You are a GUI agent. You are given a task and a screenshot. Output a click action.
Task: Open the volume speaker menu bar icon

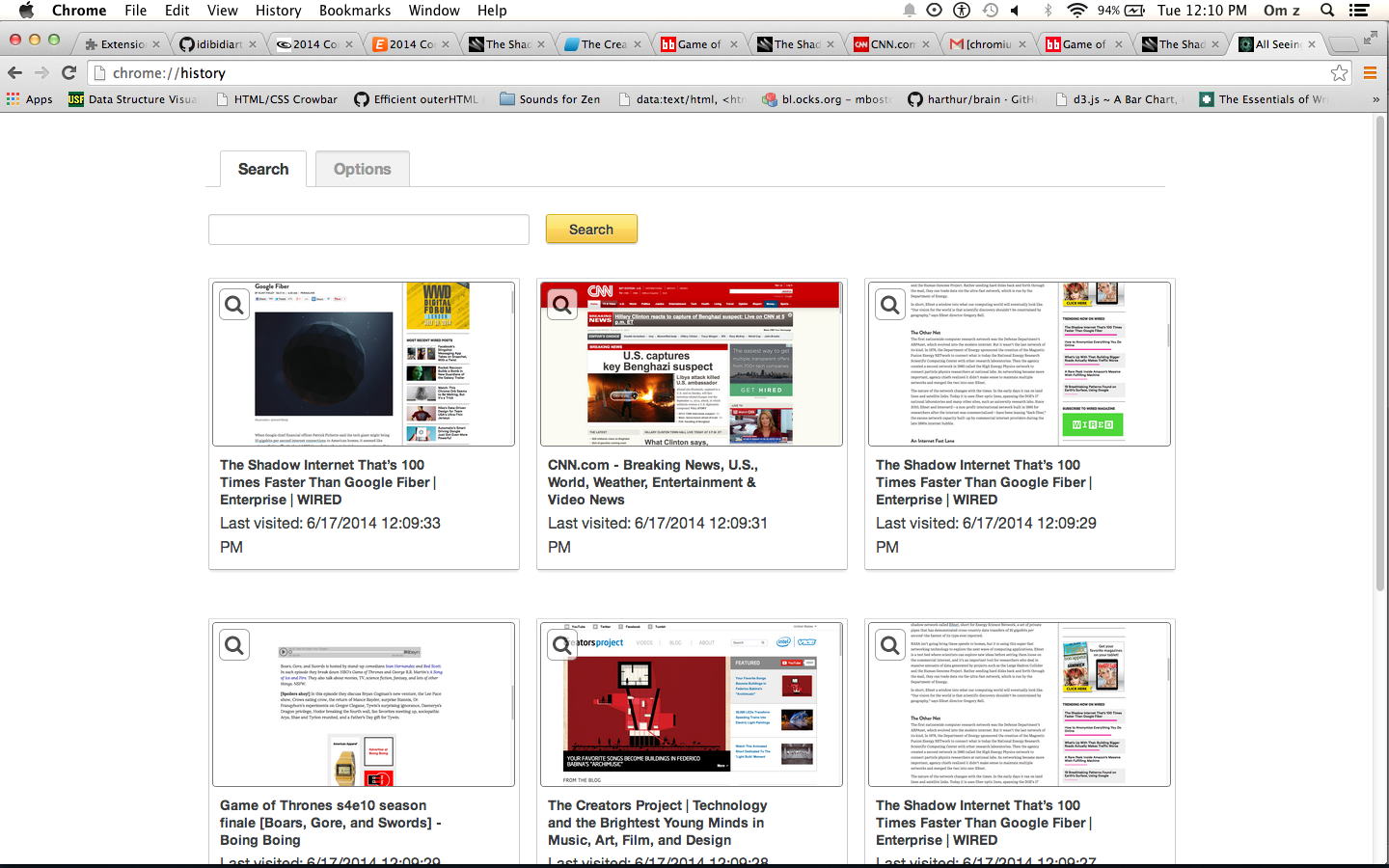click(x=1016, y=11)
